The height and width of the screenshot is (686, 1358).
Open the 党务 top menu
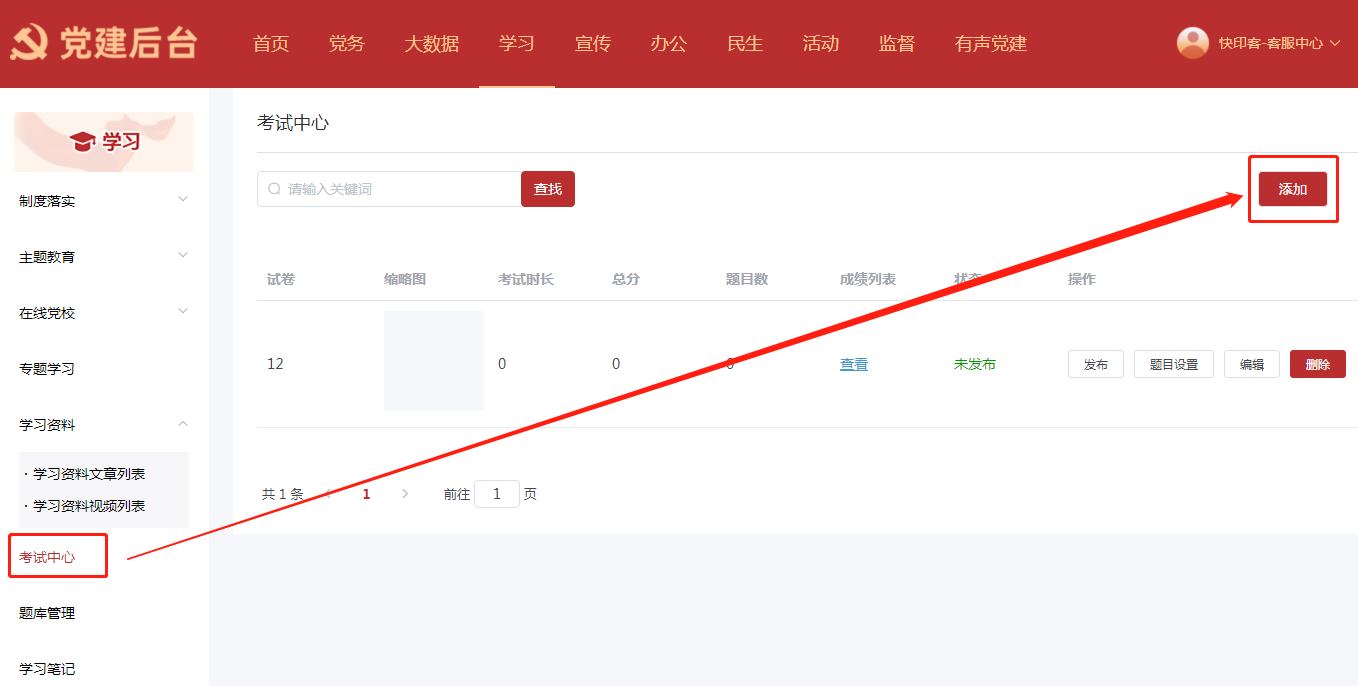pos(346,44)
